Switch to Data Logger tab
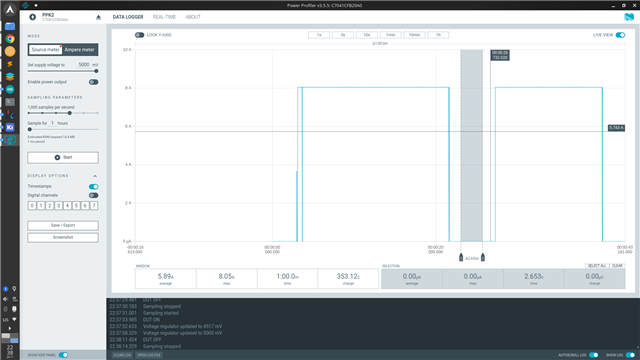Image resolution: width=640 pixels, height=360 pixels. coord(128,17)
